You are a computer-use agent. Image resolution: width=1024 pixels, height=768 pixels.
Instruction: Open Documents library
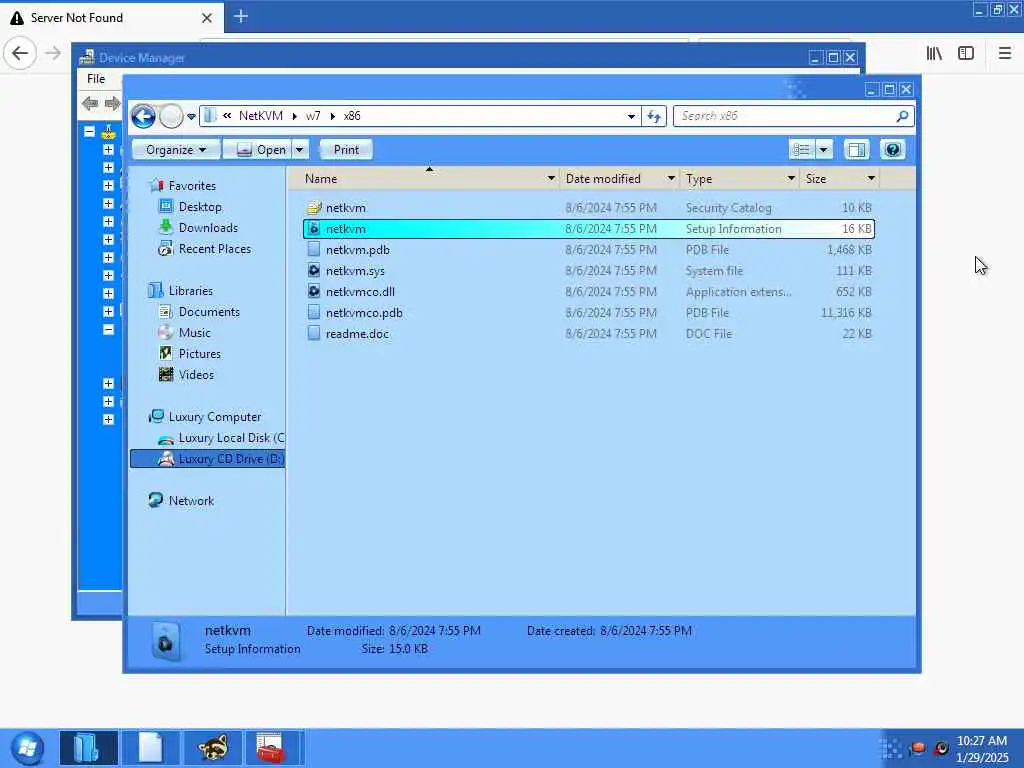209,312
